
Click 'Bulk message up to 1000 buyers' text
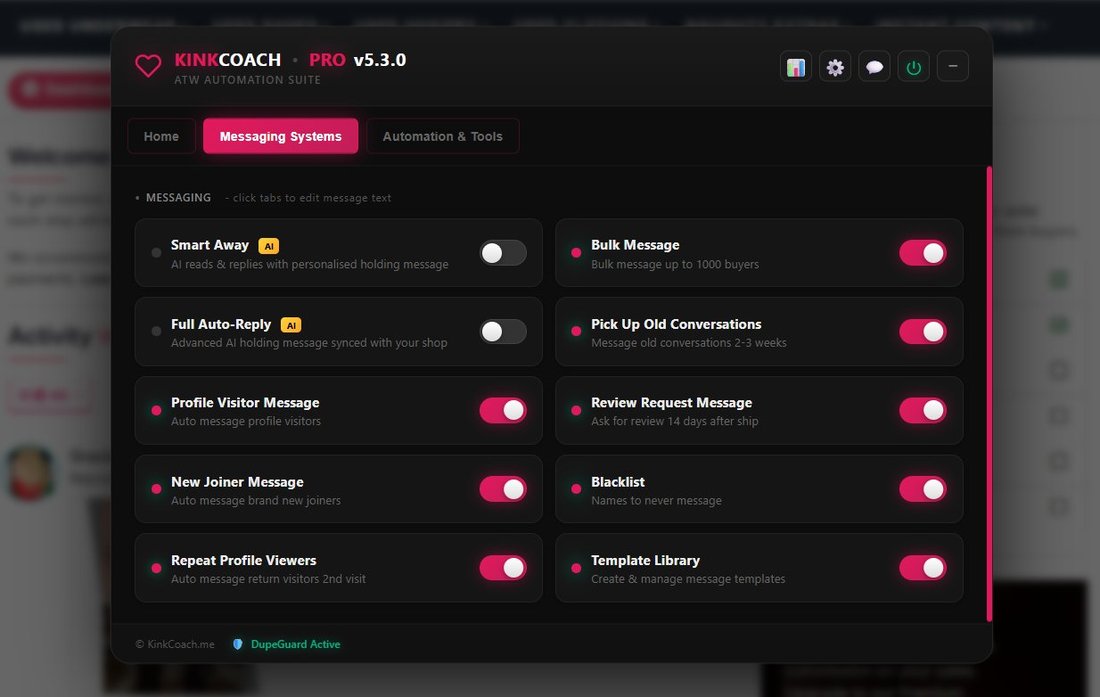[675, 264]
